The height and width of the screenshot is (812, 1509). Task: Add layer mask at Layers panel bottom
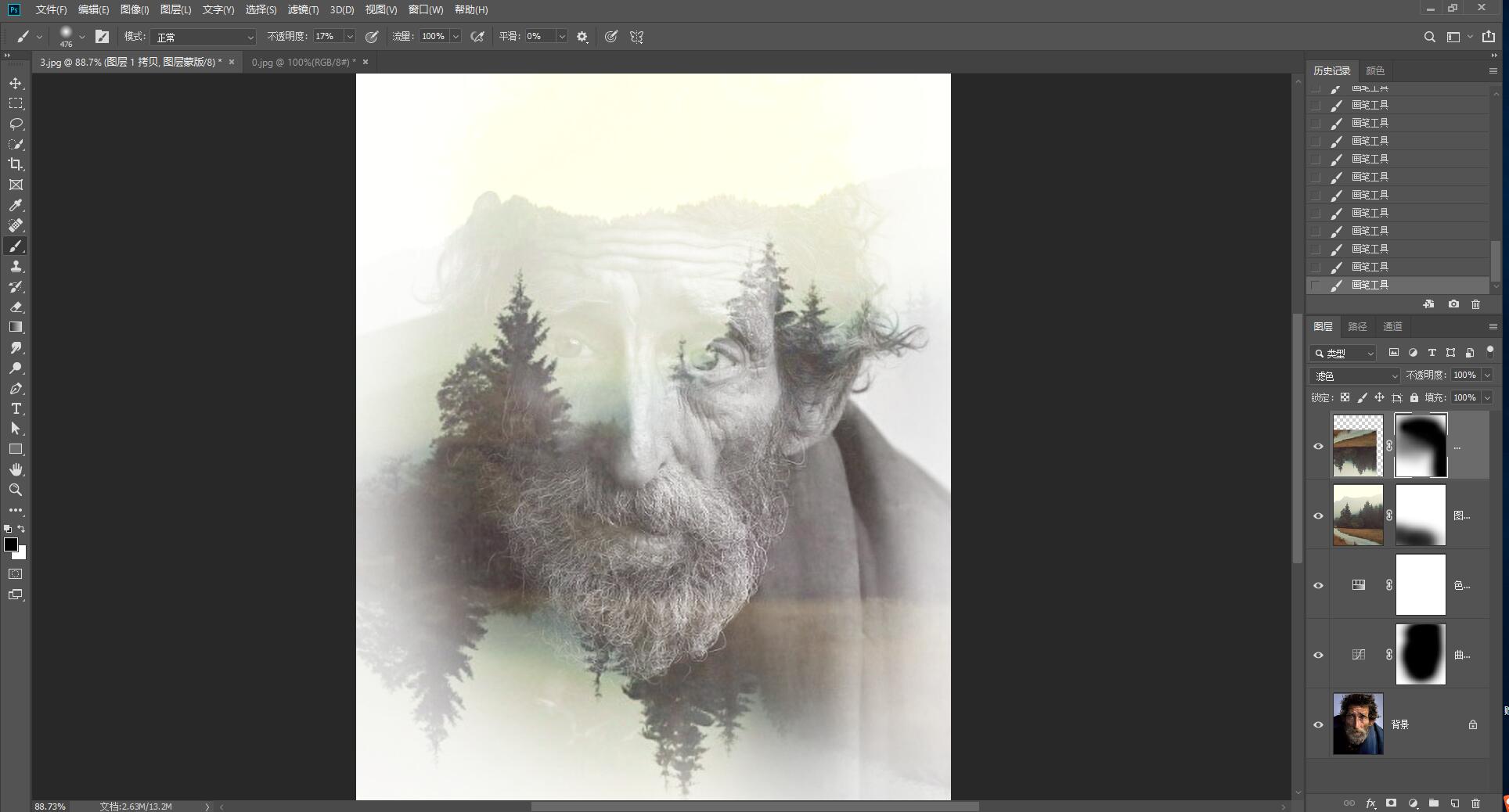pyautogui.click(x=1391, y=803)
